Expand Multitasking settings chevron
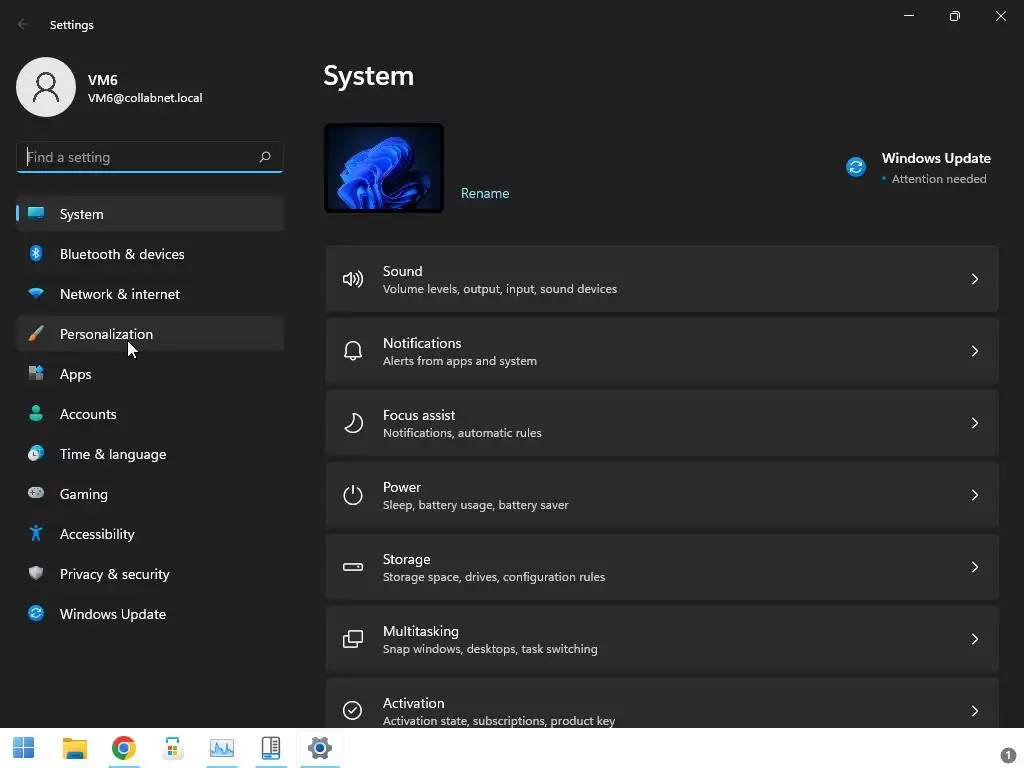1024x768 pixels. 974,639
